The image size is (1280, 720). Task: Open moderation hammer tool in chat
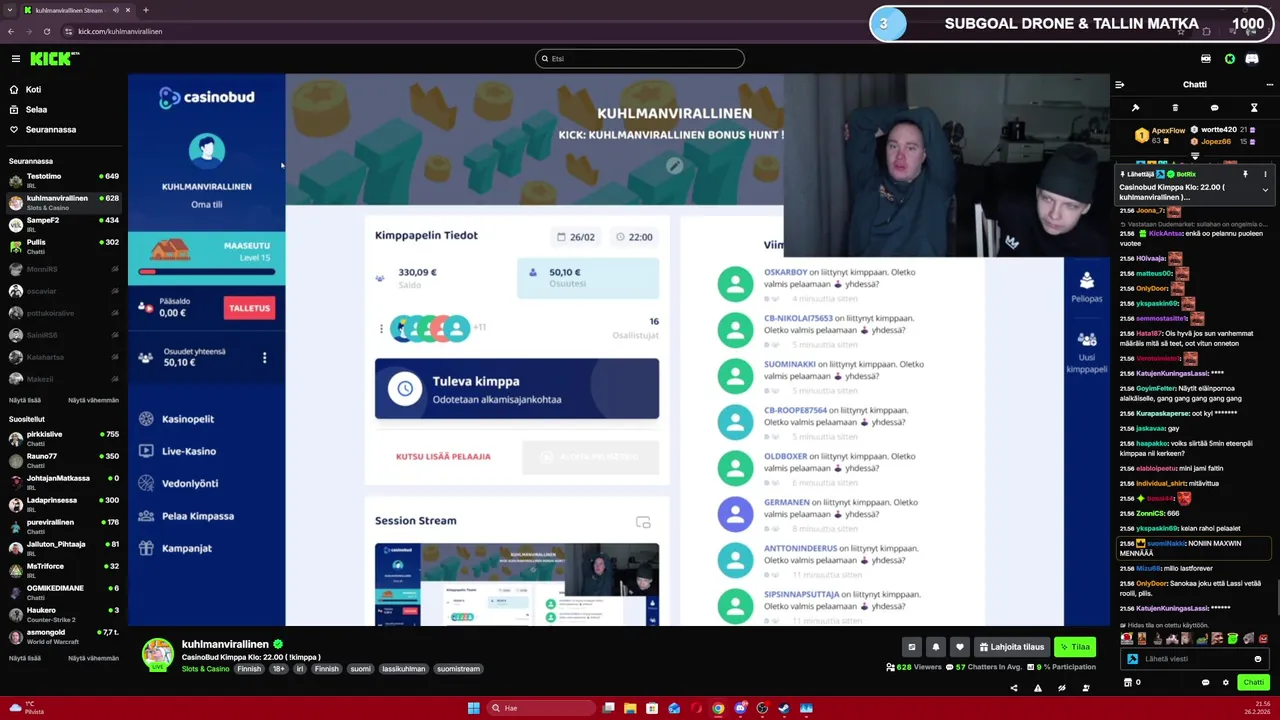[x=1135, y=108]
